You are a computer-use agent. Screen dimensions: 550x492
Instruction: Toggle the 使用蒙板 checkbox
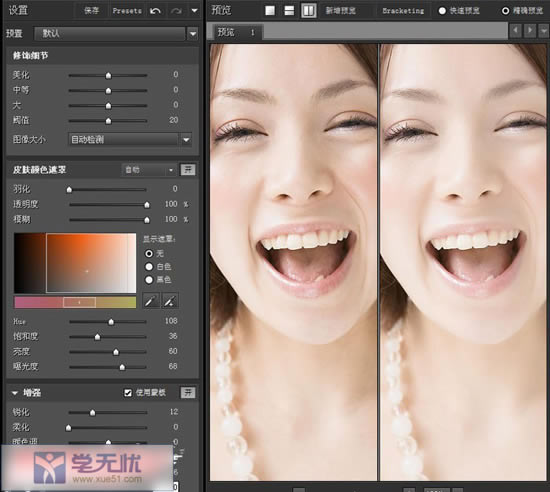point(128,393)
